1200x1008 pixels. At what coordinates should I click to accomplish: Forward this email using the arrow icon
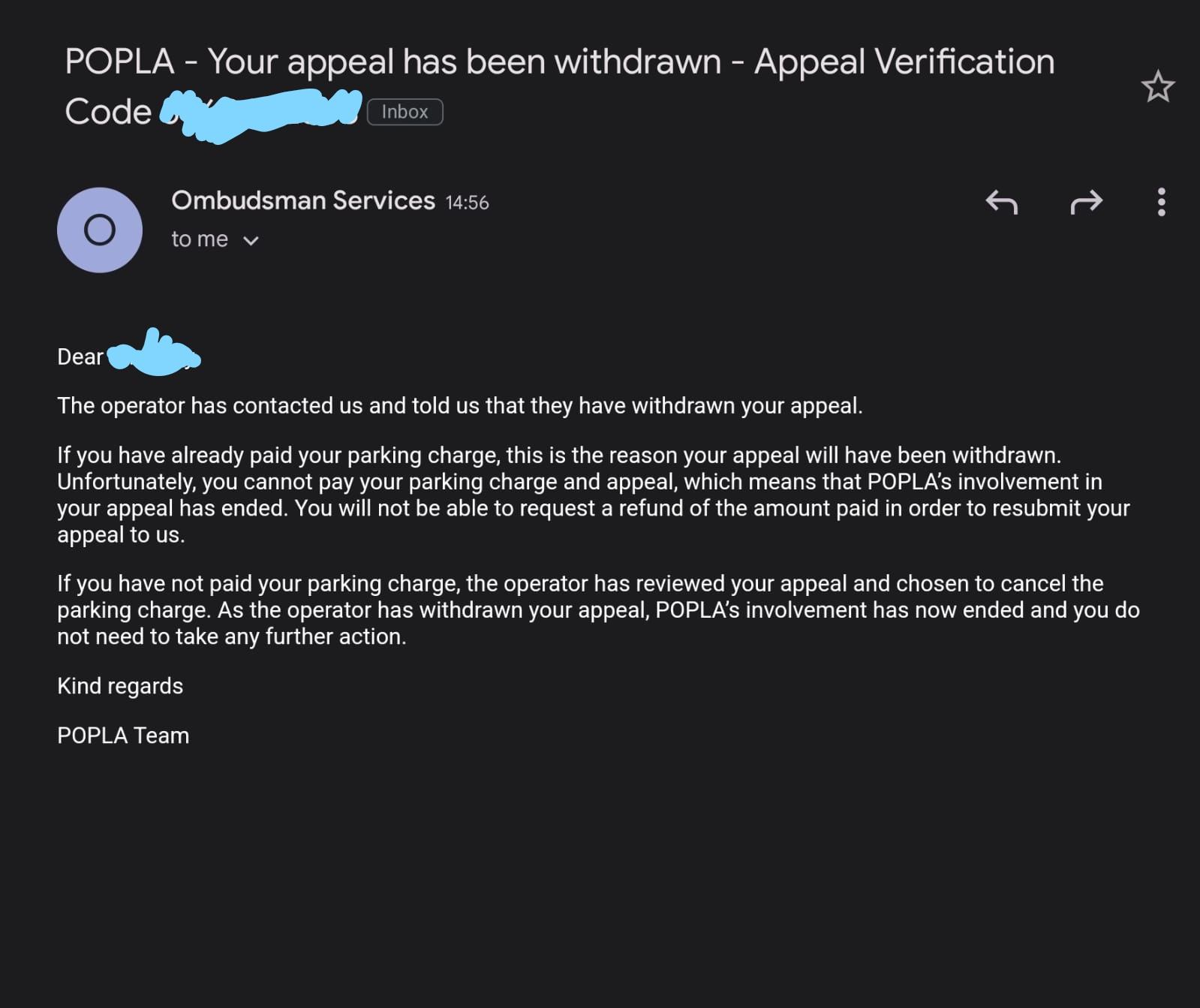tap(1086, 202)
